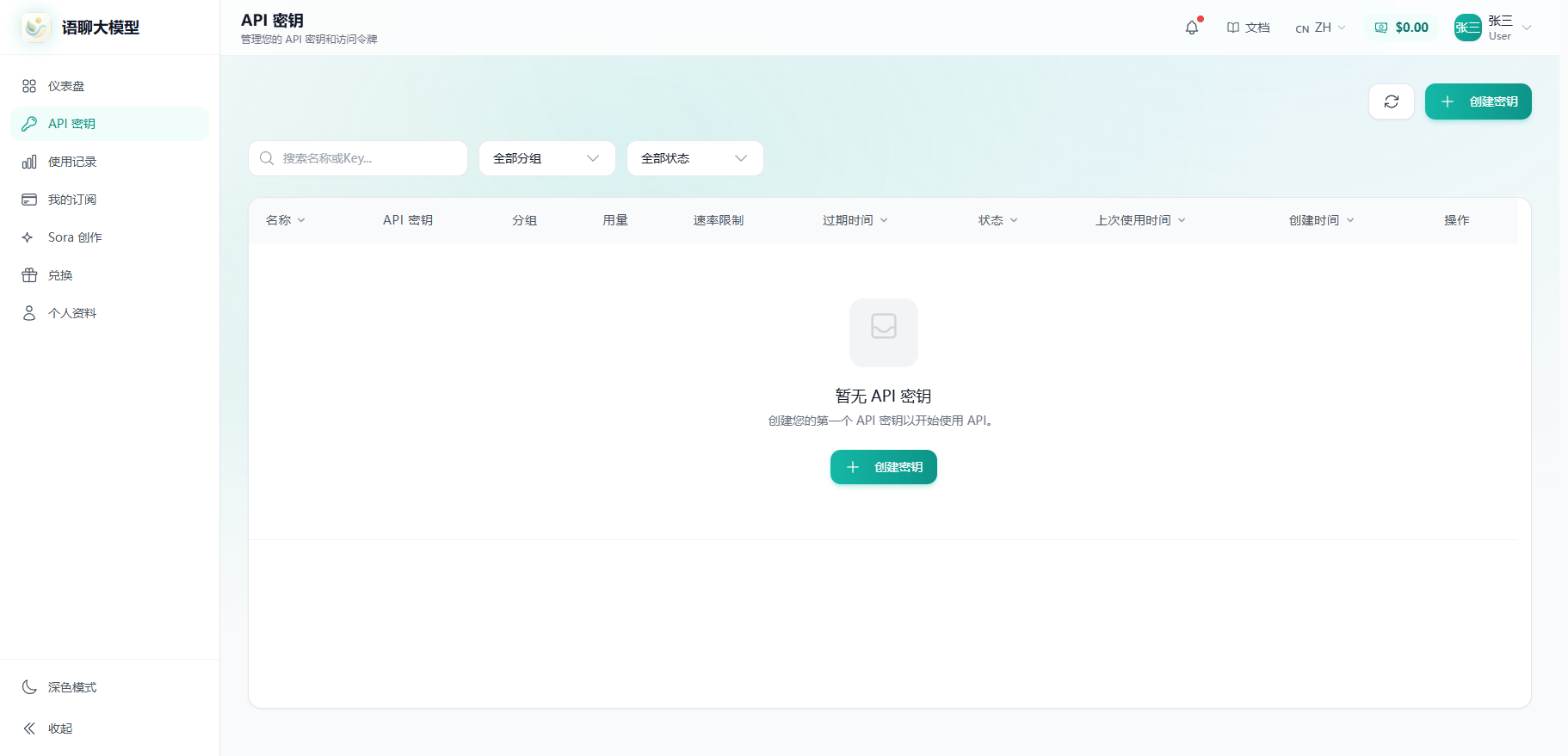Sort by 名称 column
Image resolution: width=1568 pixels, height=756 pixels.
click(x=286, y=220)
